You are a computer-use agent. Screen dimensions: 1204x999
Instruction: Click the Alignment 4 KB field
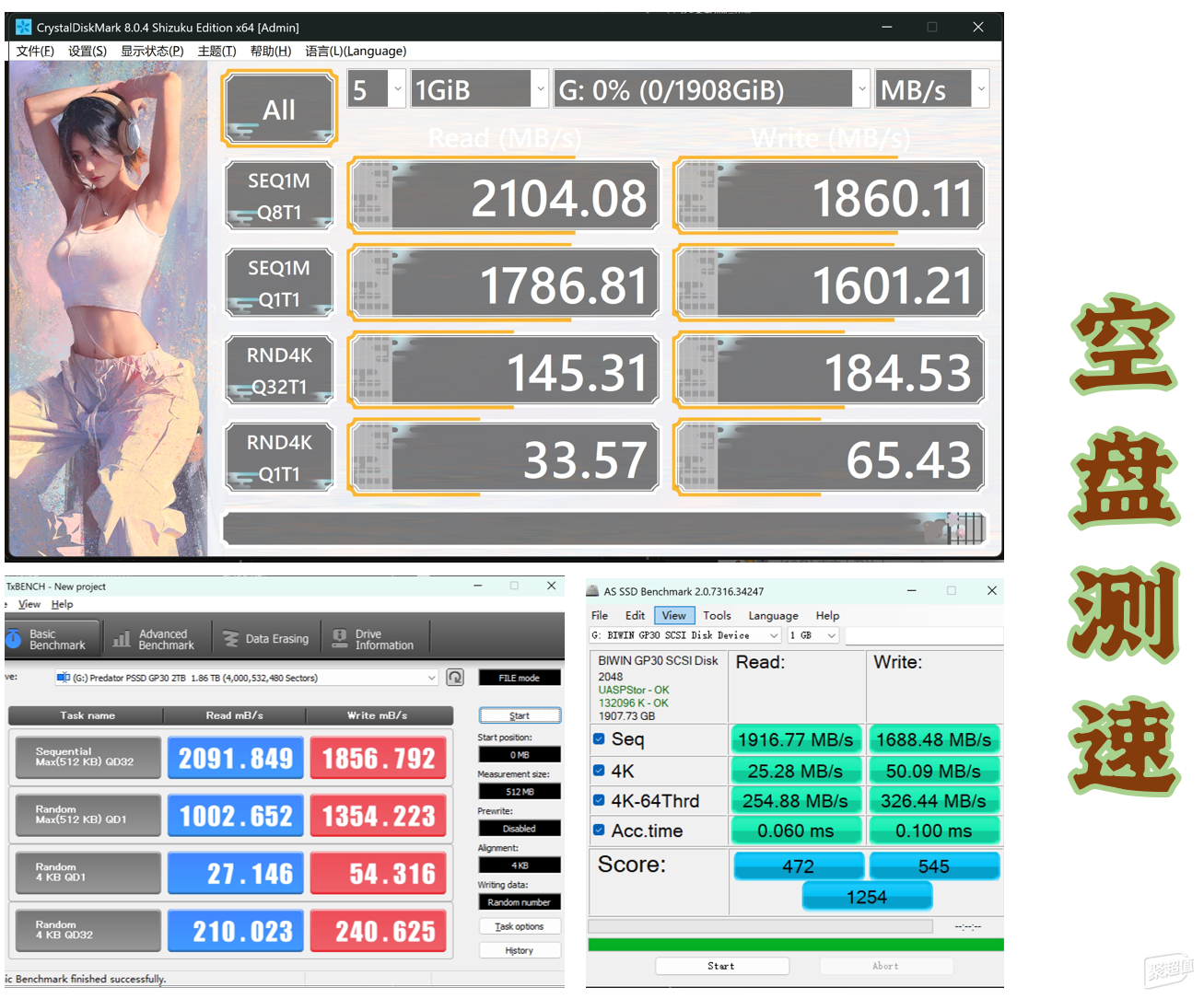pyautogui.click(x=520, y=865)
